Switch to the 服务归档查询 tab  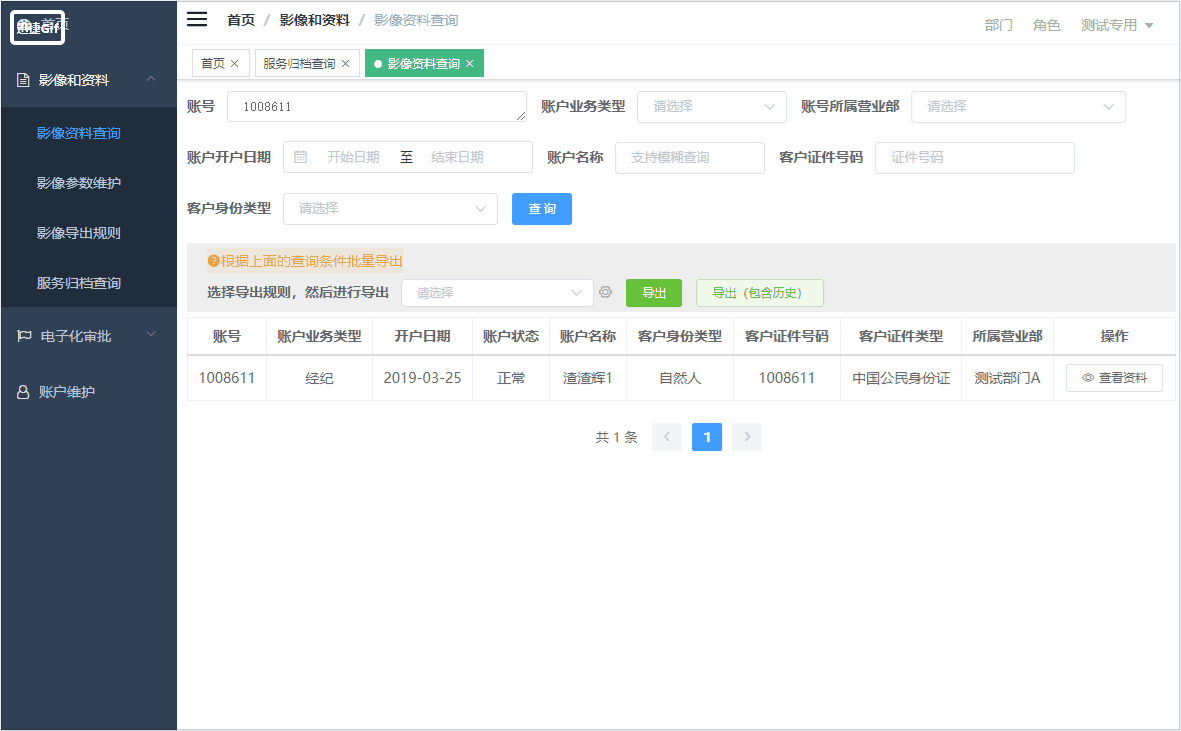tap(299, 64)
